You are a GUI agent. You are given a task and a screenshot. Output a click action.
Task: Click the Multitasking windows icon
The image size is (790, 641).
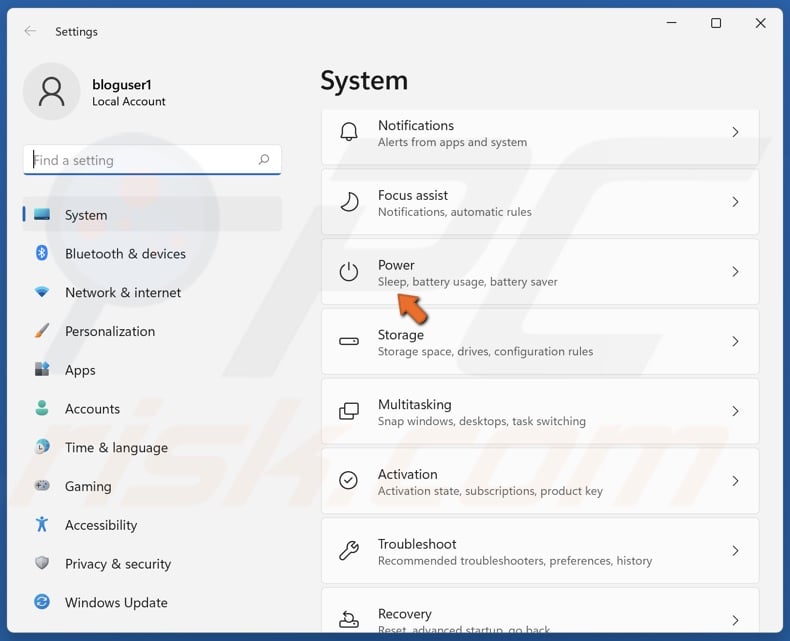tap(349, 411)
